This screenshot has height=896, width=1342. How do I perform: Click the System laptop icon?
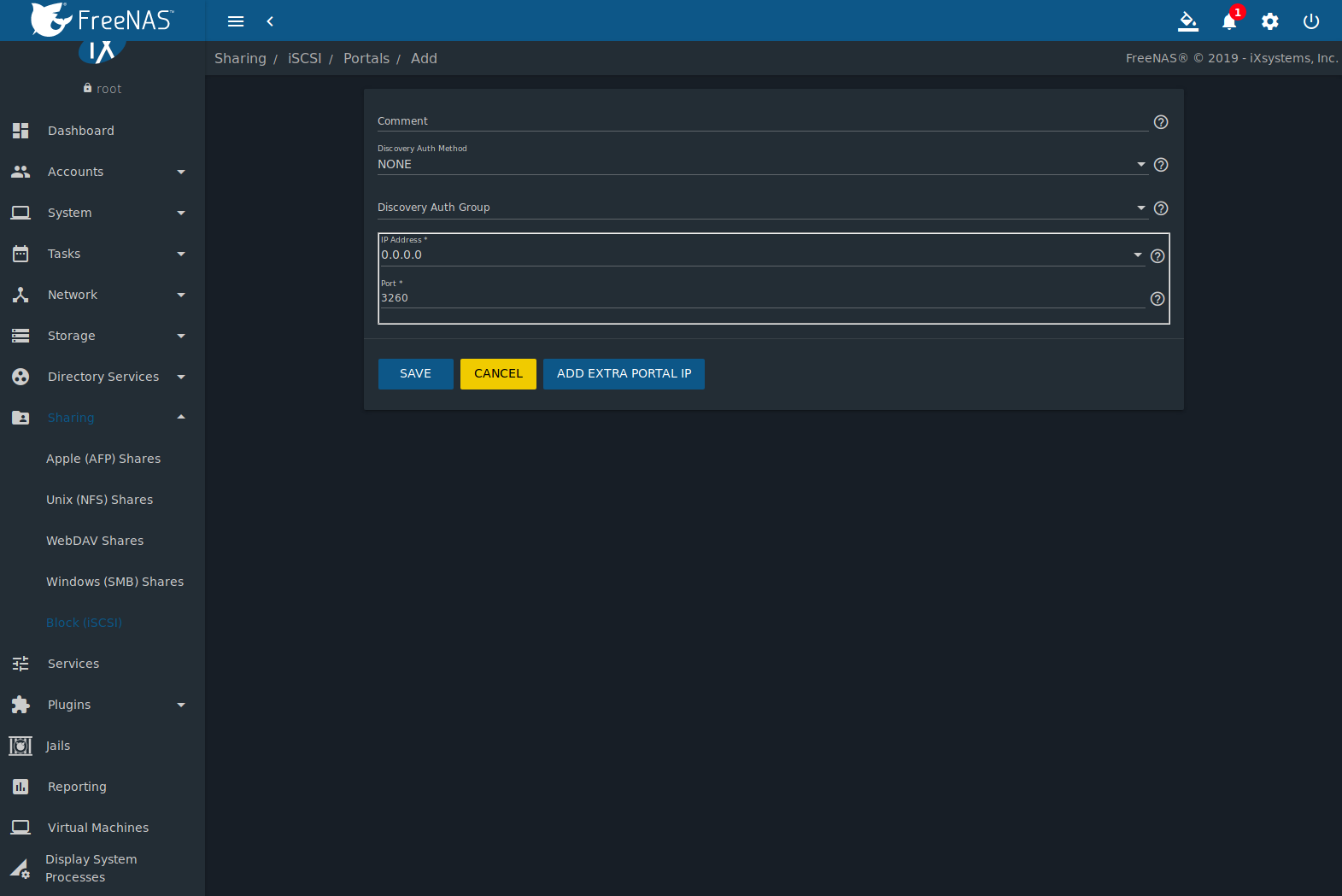click(21, 213)
